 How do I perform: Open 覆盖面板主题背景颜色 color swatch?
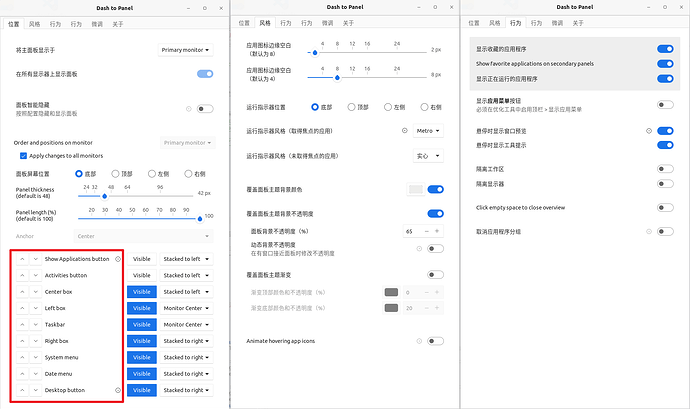tap(416, 189)
